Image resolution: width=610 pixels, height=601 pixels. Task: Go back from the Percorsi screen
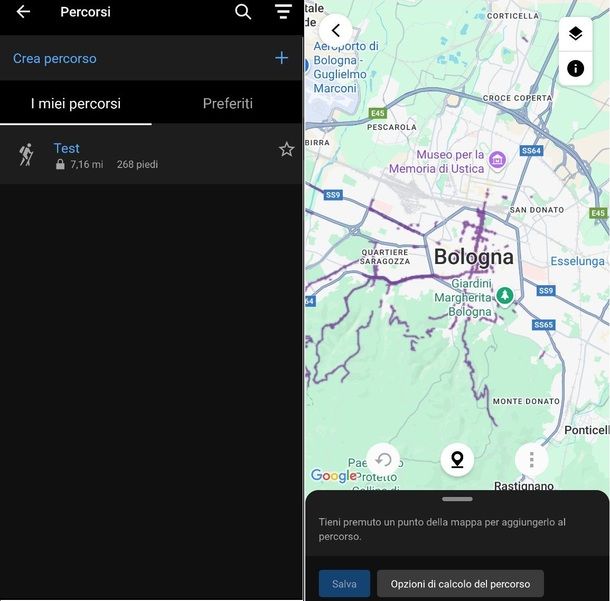pyautogui.click(x=23, y=12)
